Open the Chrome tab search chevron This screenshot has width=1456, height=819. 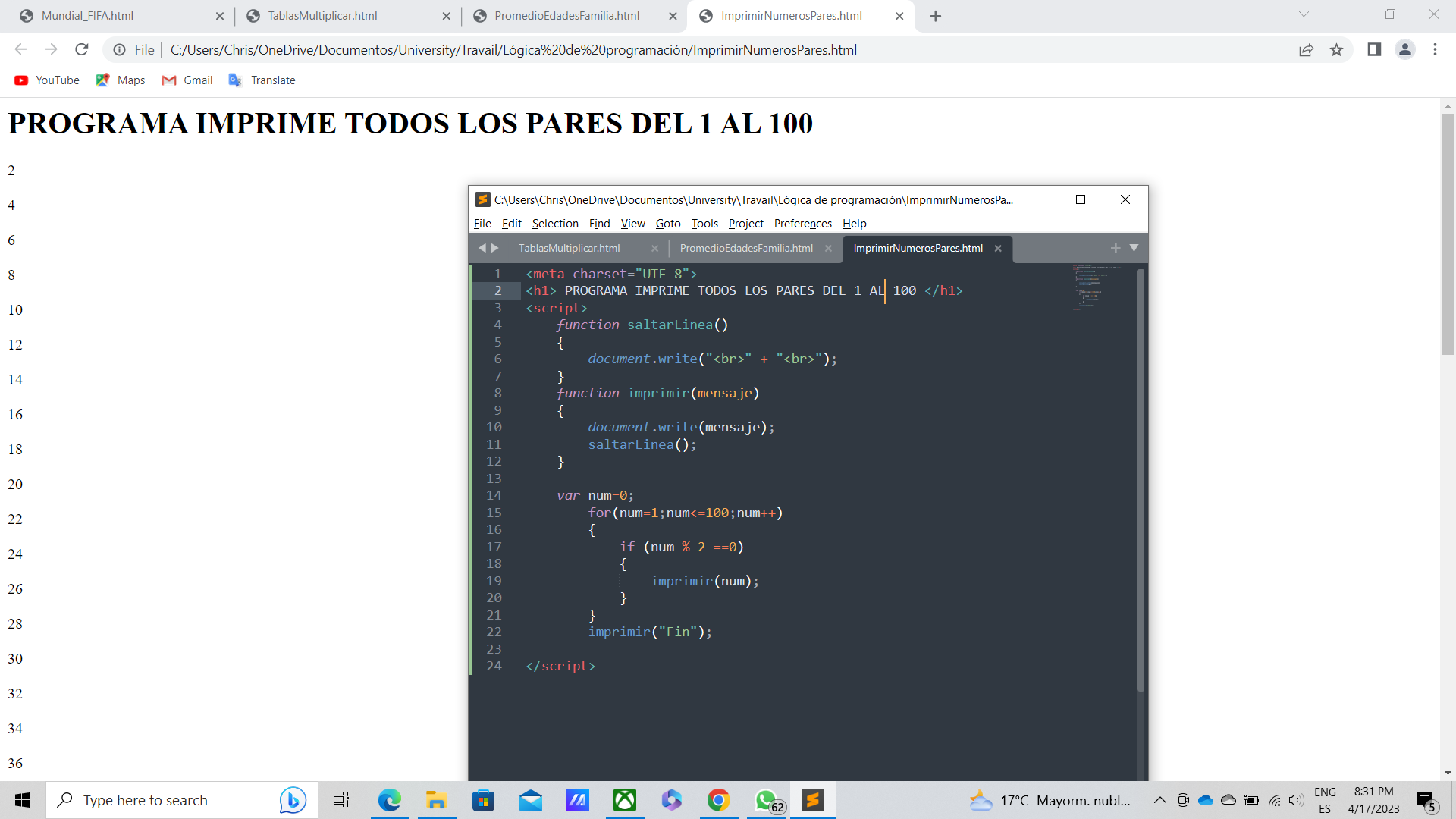pos(1304,14)
